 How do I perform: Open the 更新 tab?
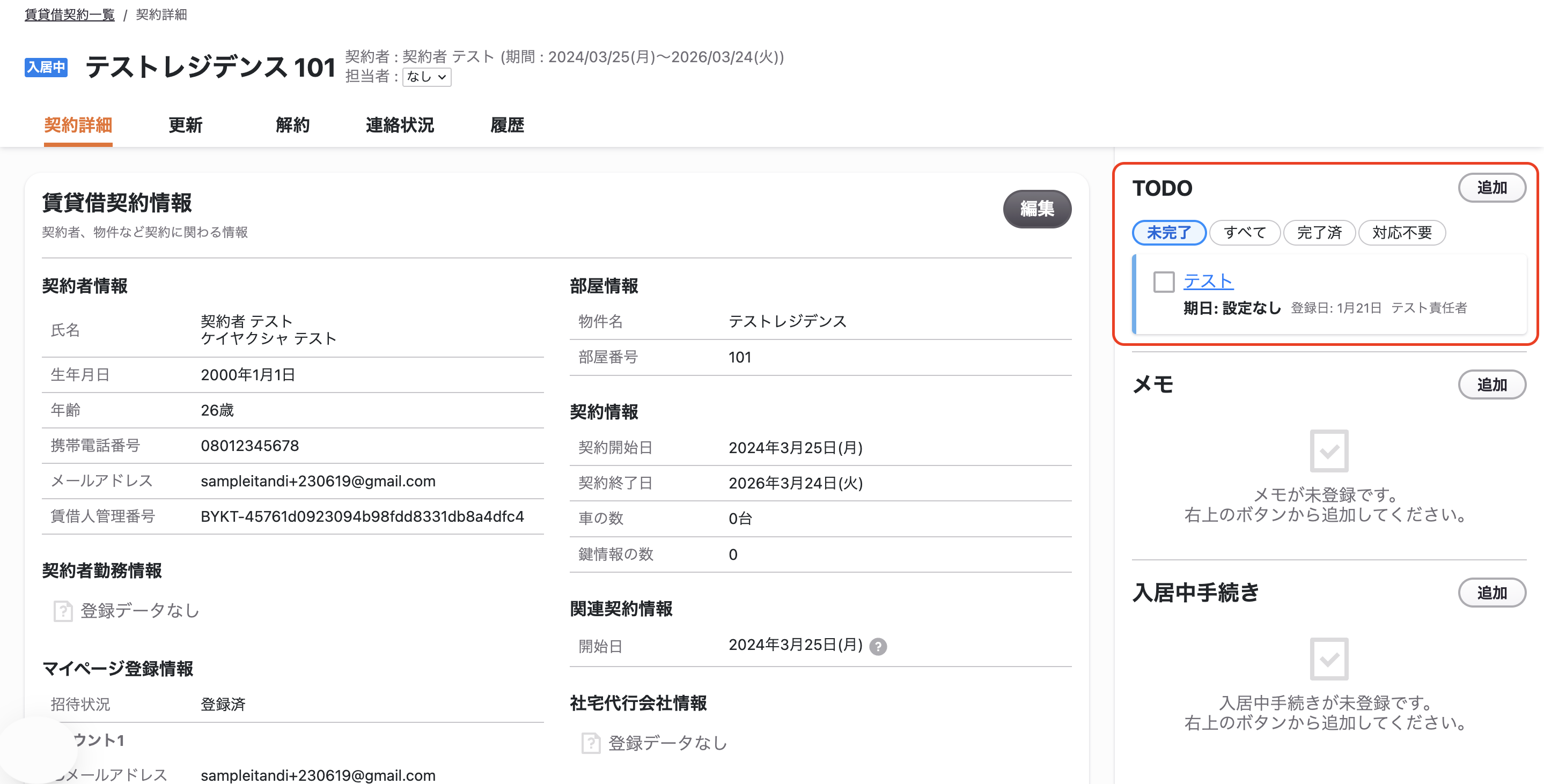click(185, 125)
